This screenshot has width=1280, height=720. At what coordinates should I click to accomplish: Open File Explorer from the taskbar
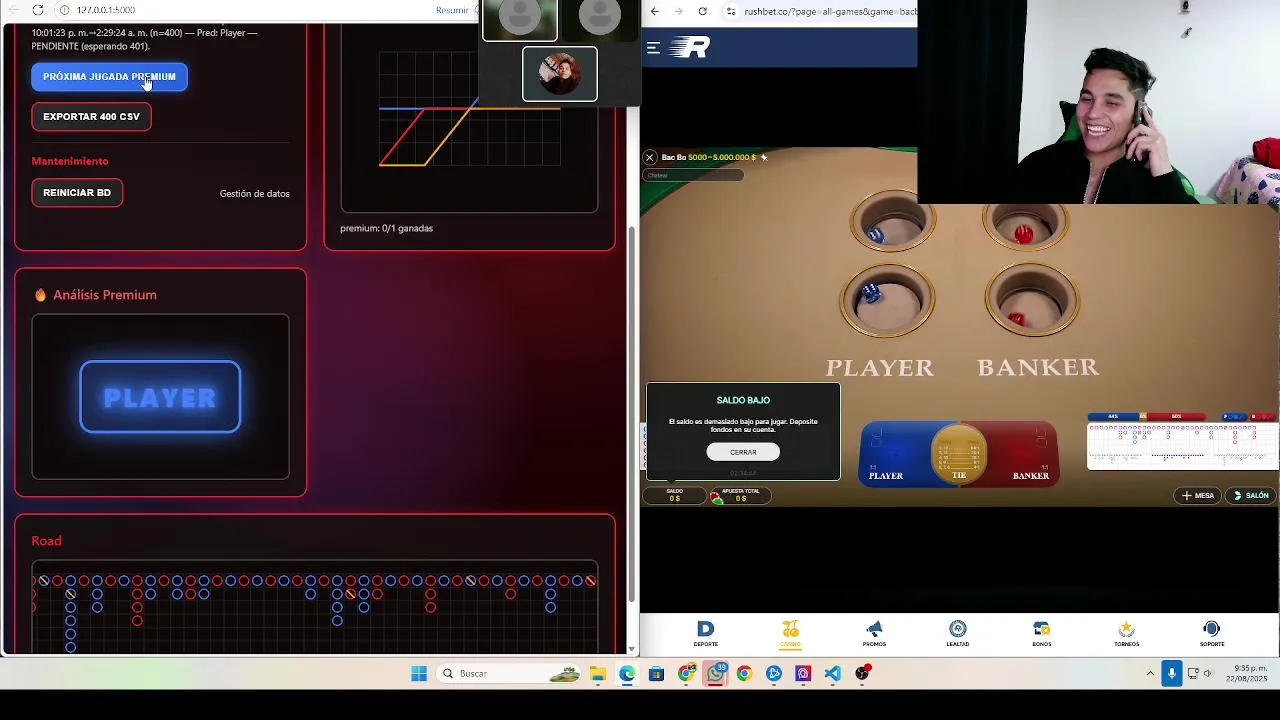(598, 674)
